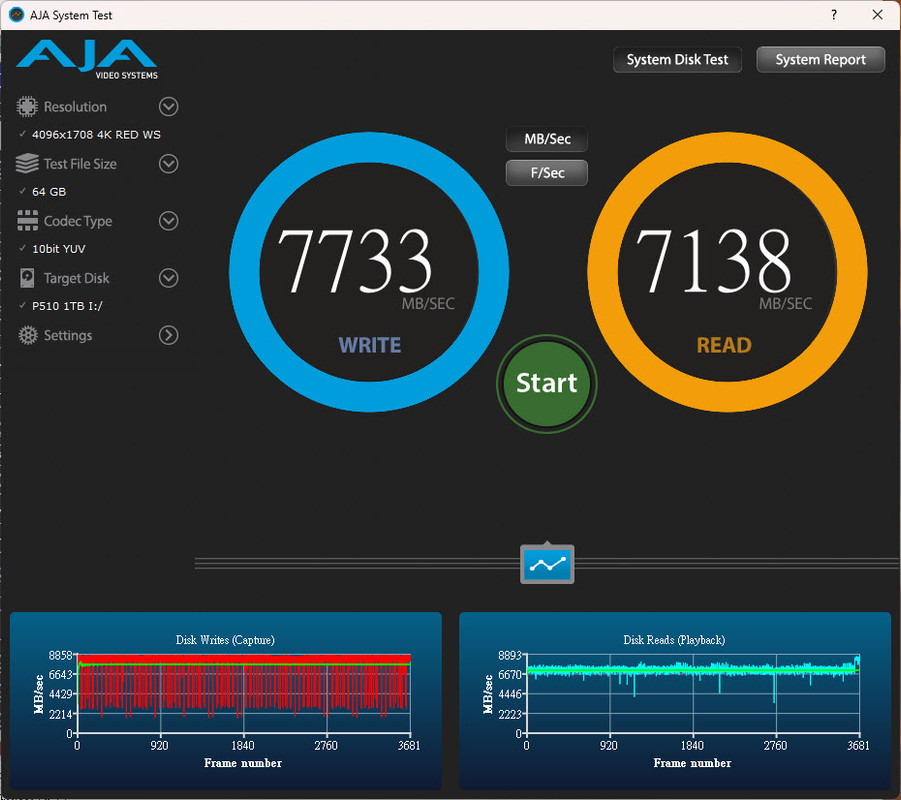This screenshot has height=800, width=901.
Task: Click the Test File Size label
Action: click(80, 164)
